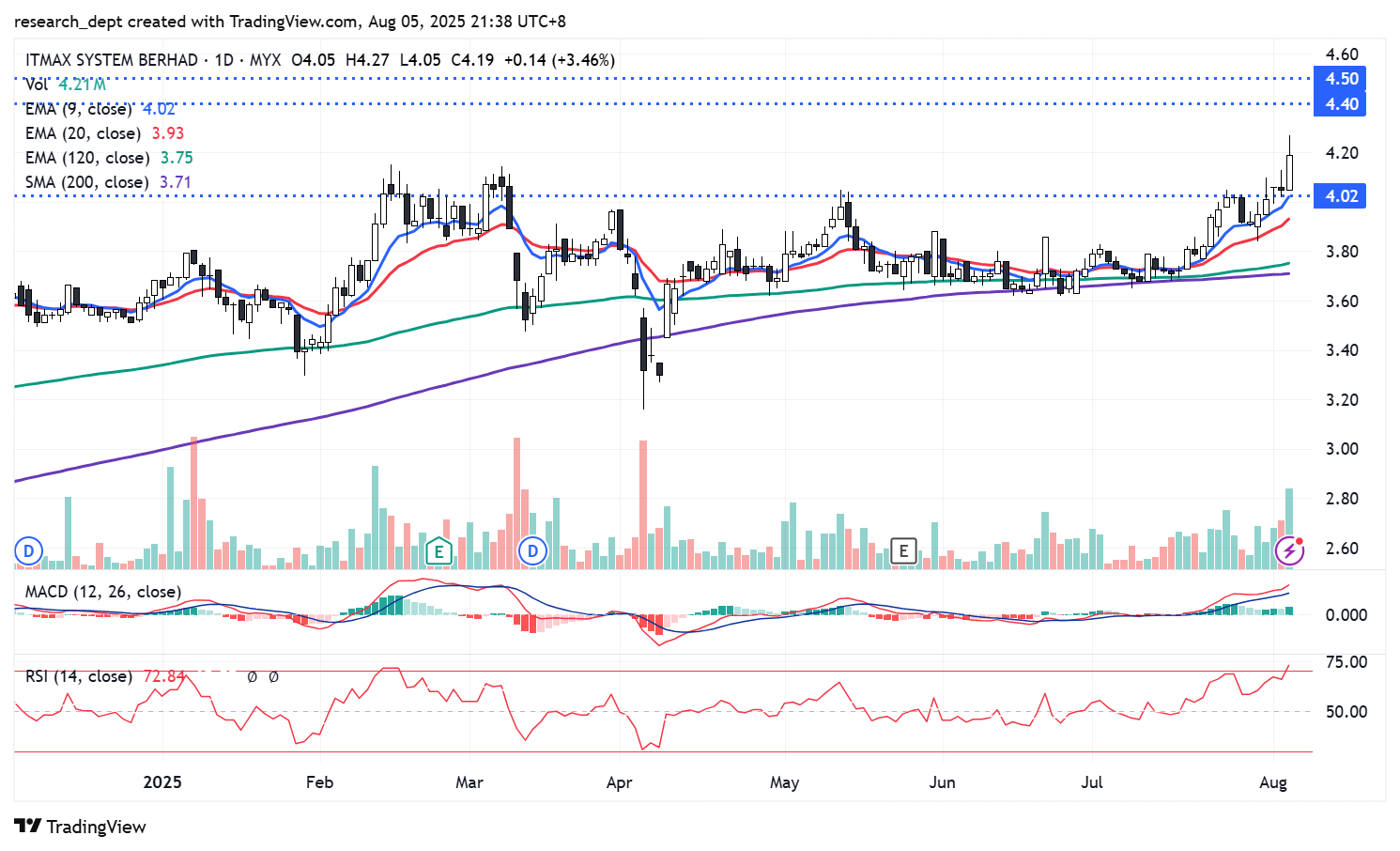Click the EMA 120 value 3.75
Viewport: 1400px width, 851px height.
pos(177,158)
